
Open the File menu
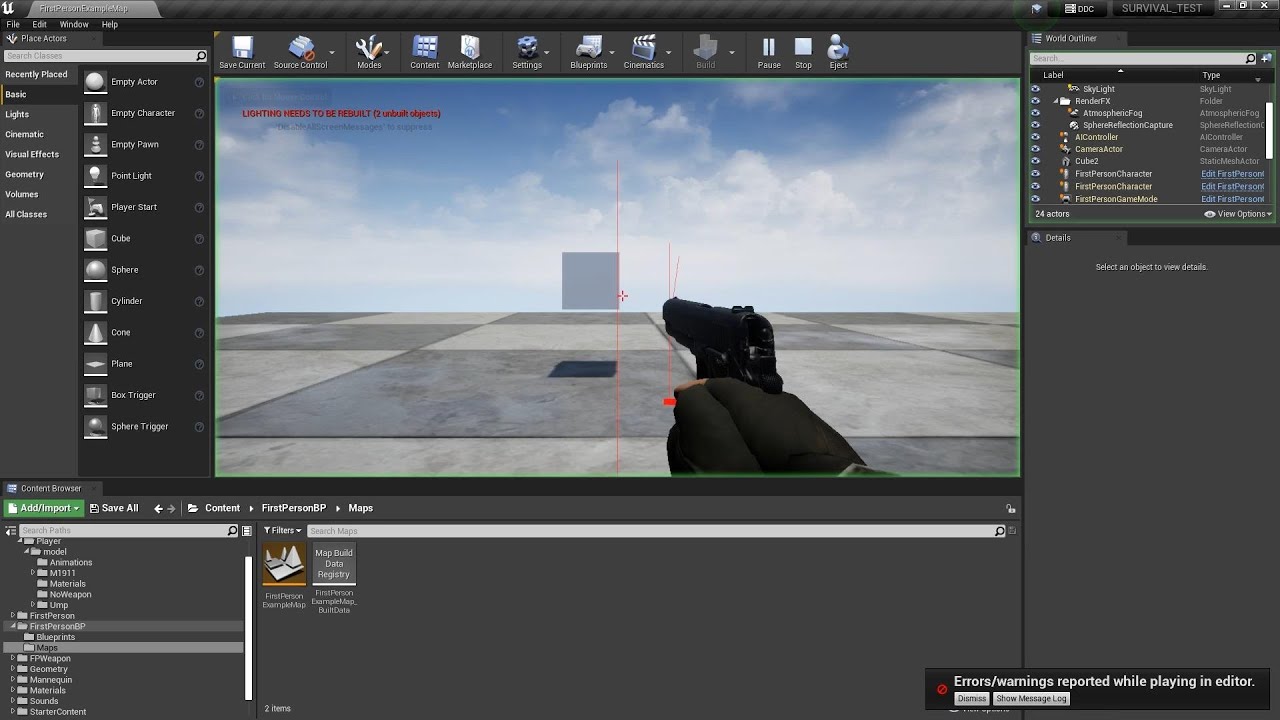pyautogui.click(x=13, y=24)
